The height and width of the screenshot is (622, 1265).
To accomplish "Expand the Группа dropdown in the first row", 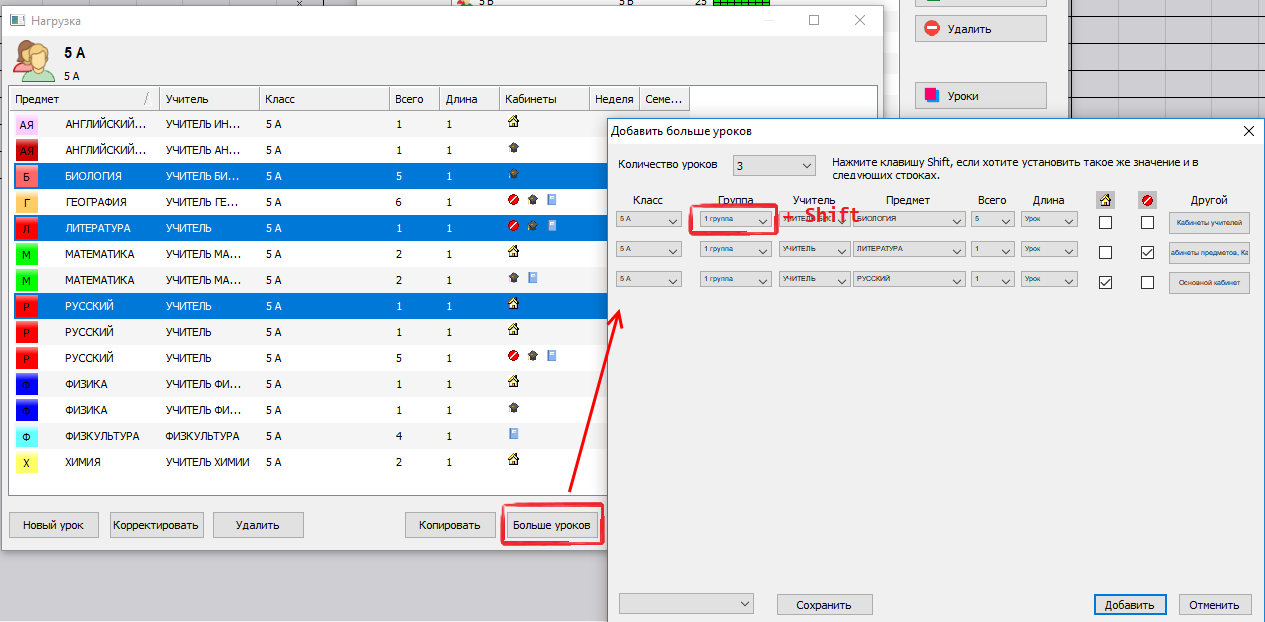I will [762, 220].
